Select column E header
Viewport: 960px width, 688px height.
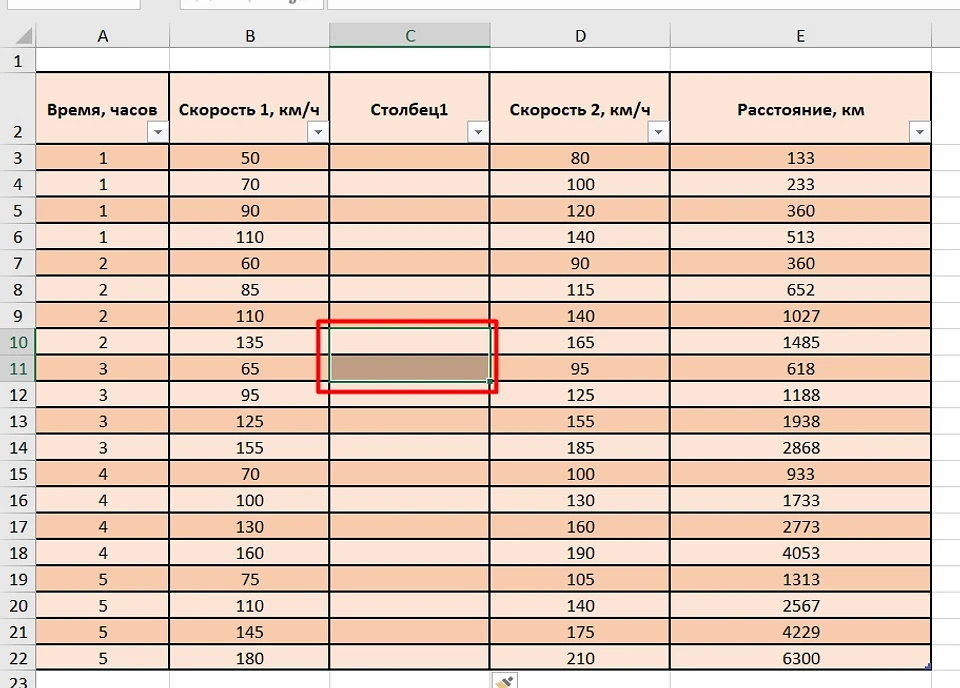click(x=800, y=36)
